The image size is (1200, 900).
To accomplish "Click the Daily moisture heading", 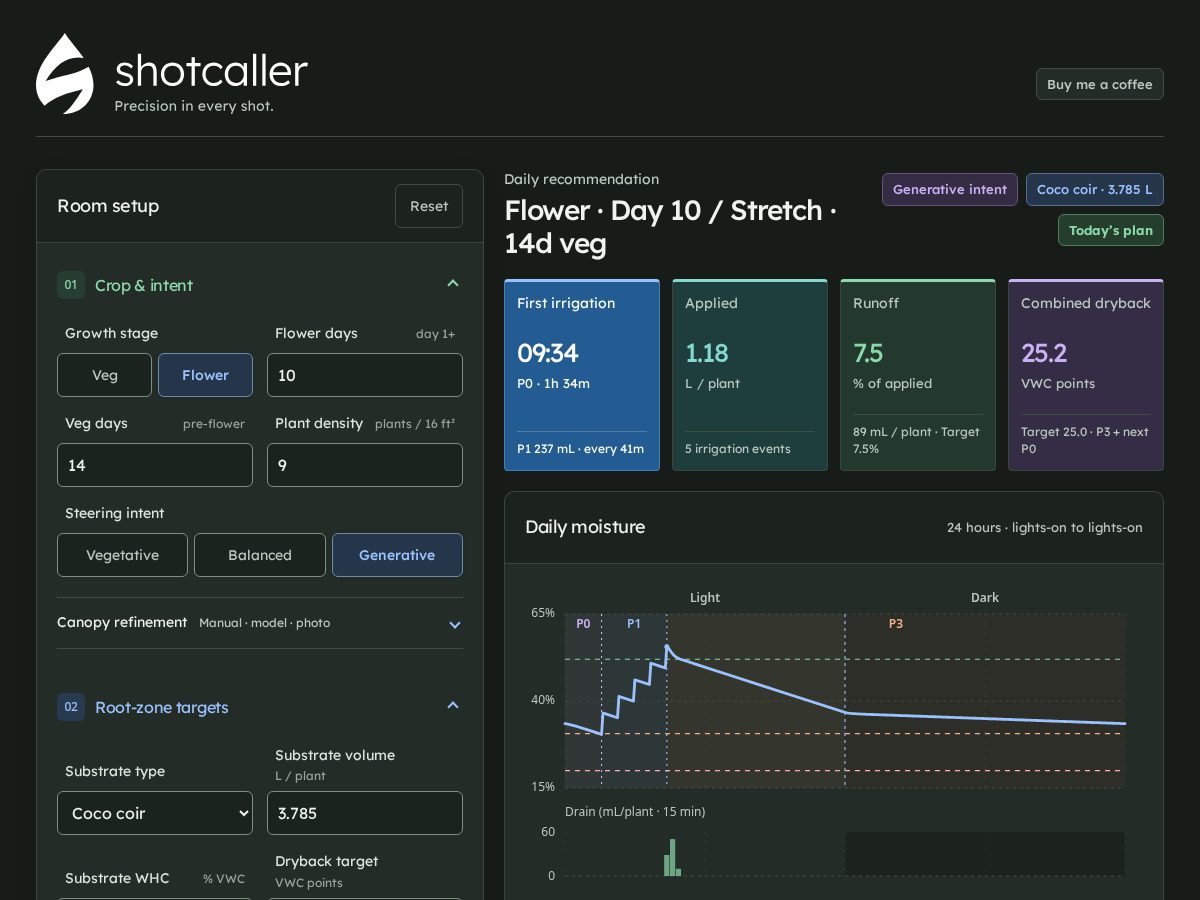I will click(x=585, y=527).
